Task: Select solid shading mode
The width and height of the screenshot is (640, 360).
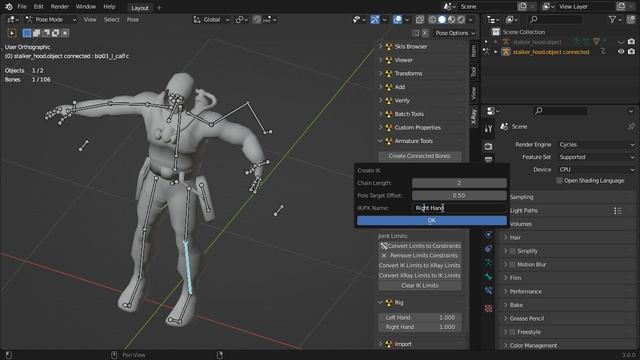Action: click(x=442, y=20)
